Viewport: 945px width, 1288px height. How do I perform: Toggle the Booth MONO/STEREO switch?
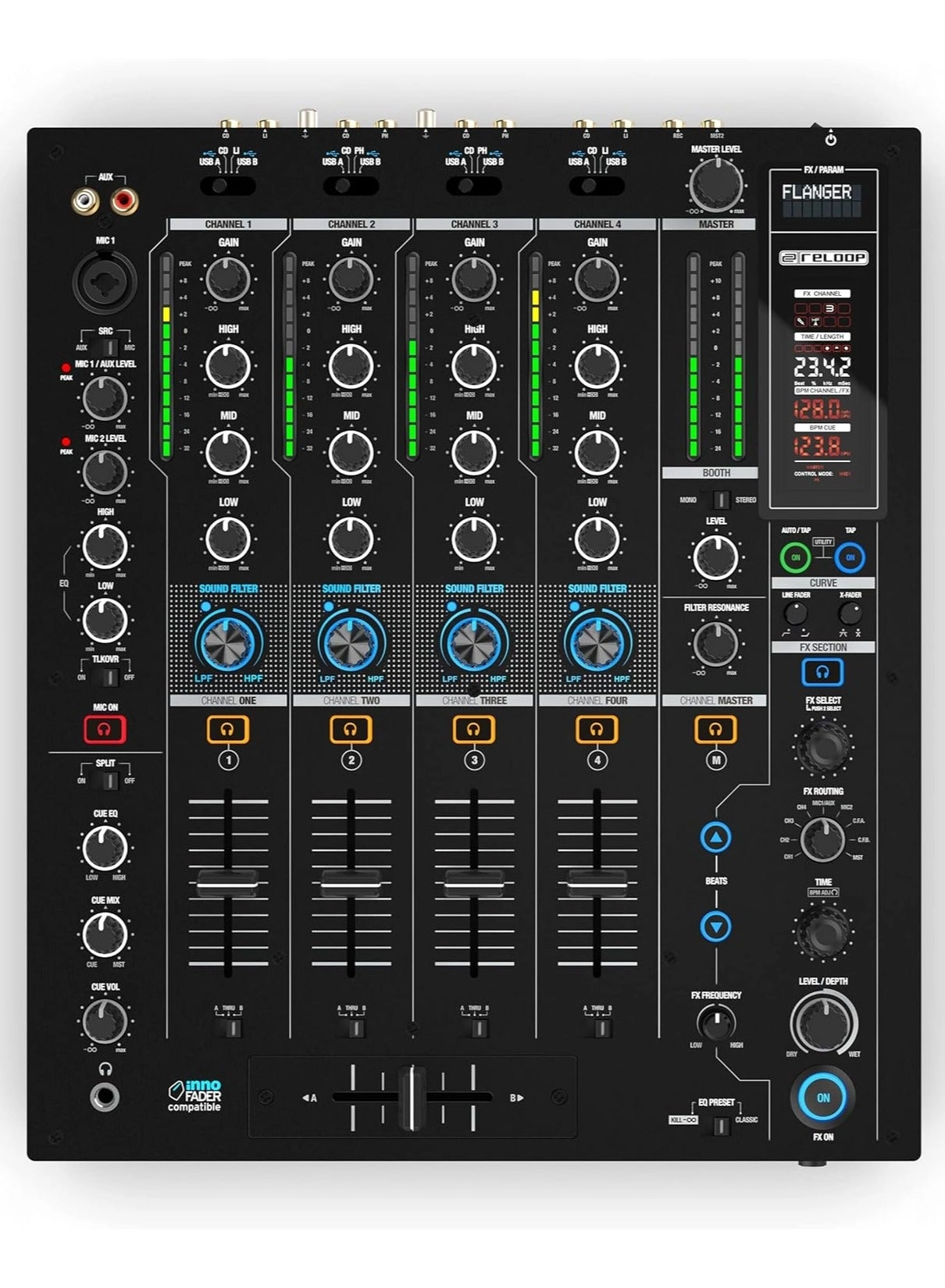click(719, 500)
